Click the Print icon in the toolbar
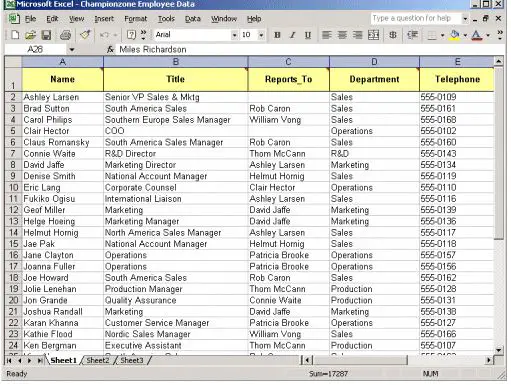511x385 pixels. click(65, 35)
